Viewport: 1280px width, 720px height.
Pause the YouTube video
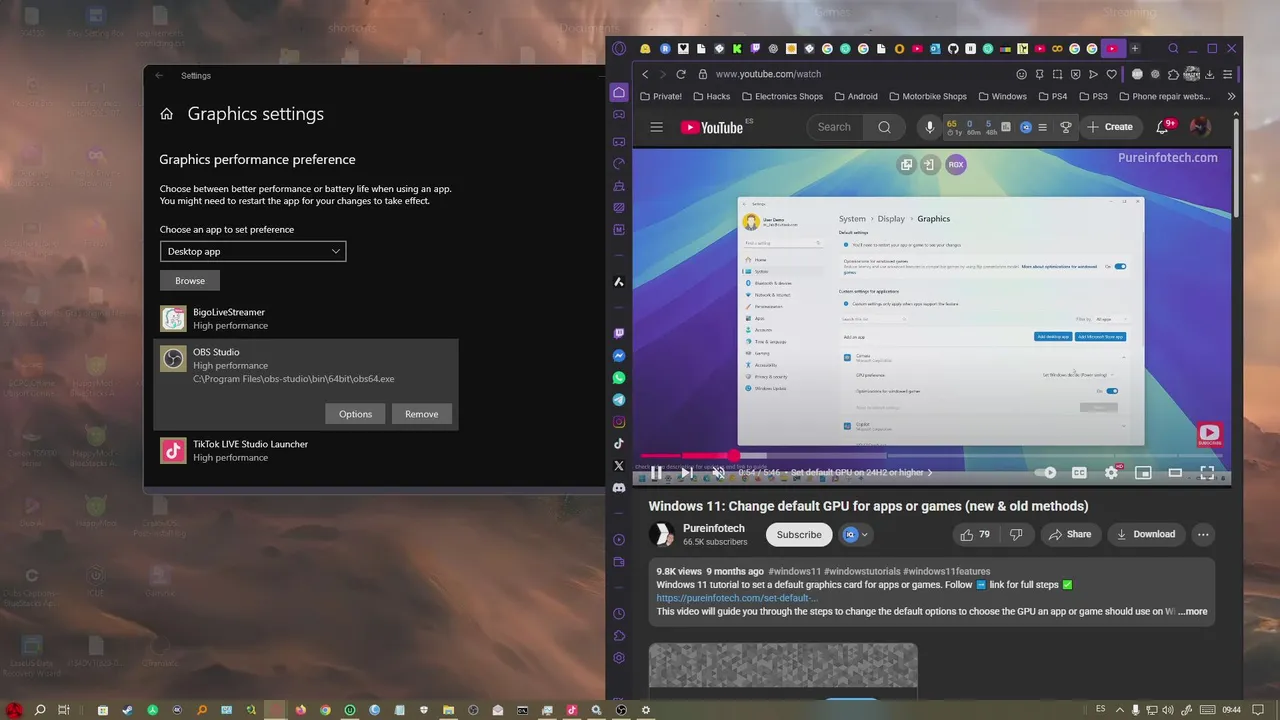tap(656, 472)
